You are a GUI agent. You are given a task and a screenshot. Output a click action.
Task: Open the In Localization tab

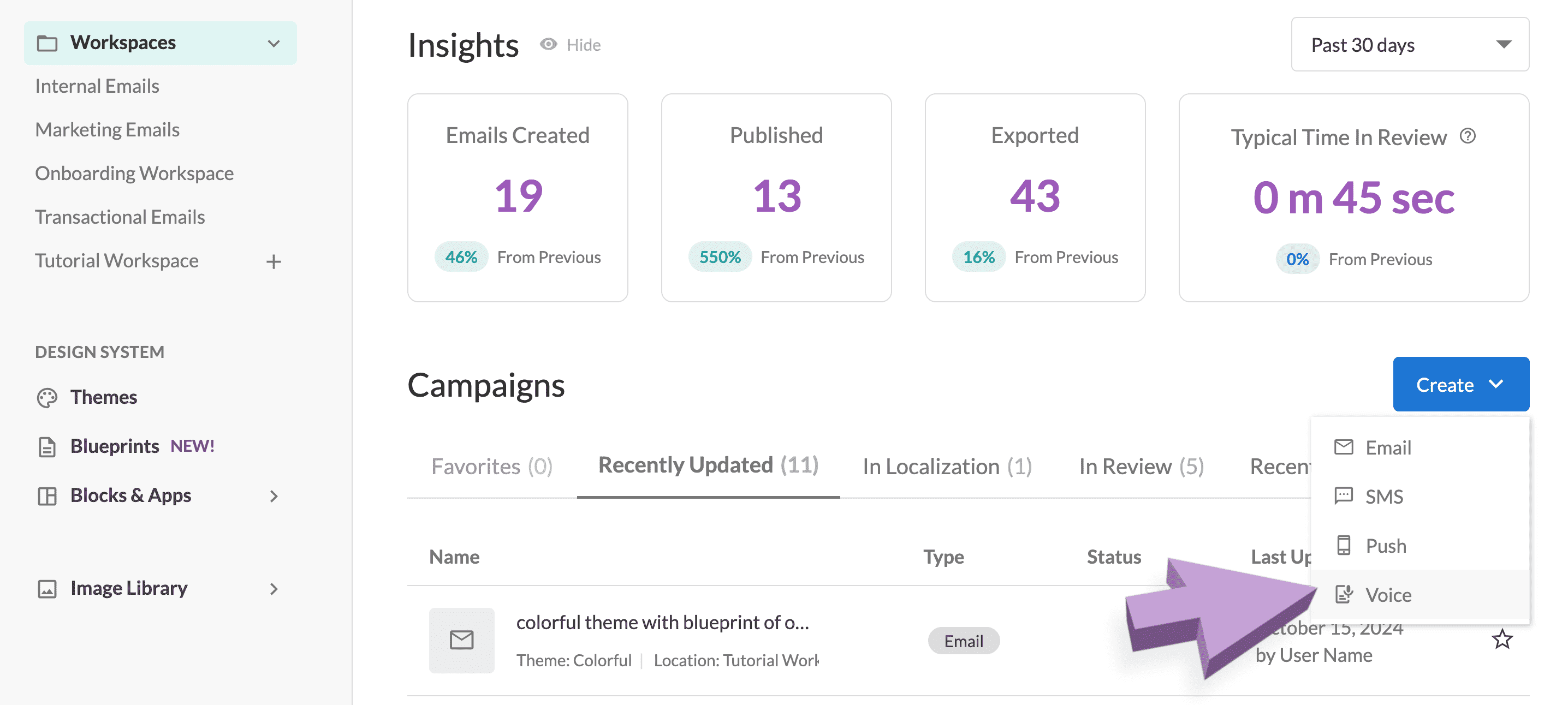[947, 467]
